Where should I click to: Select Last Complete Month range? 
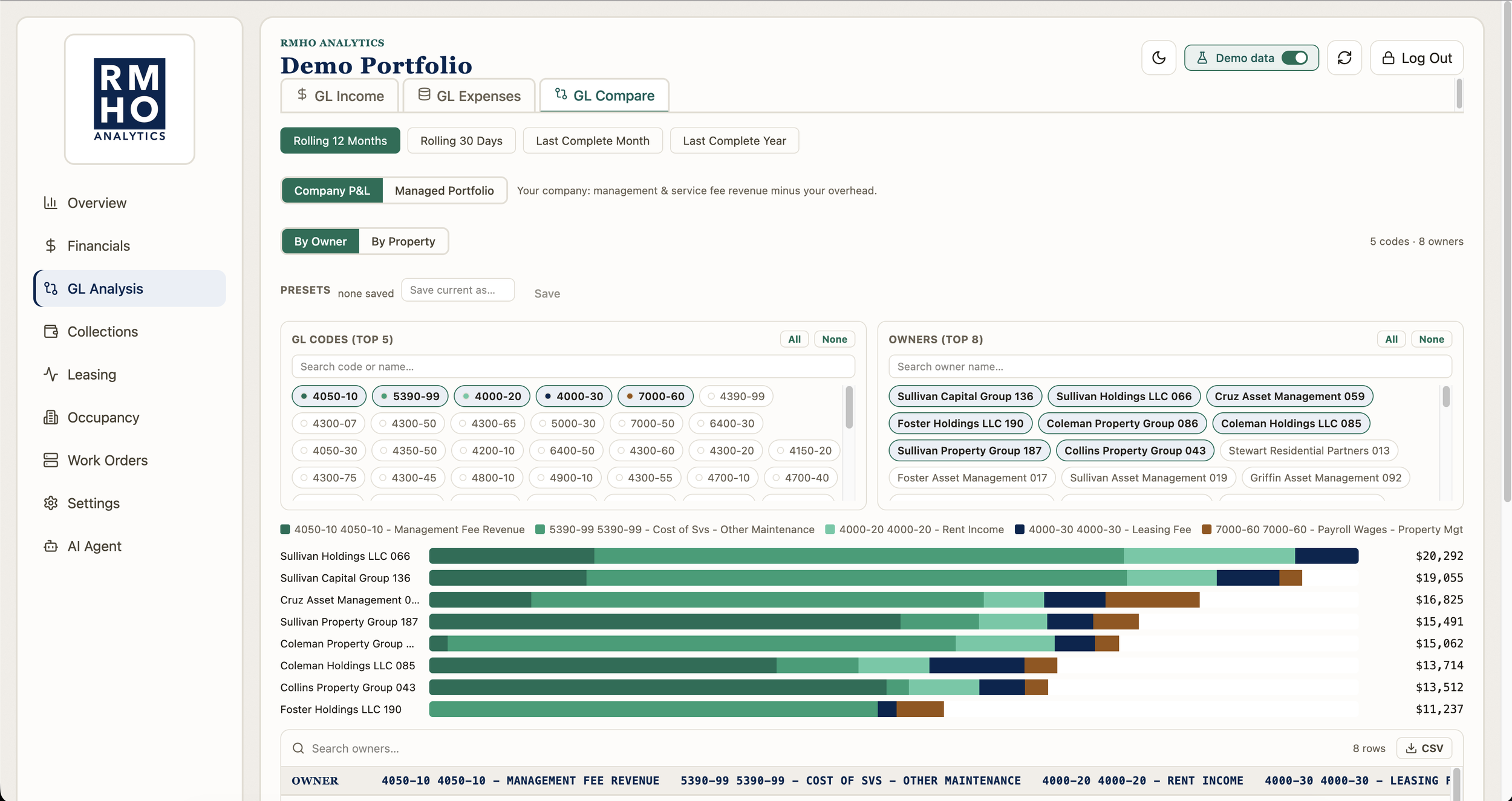[x=592, y=140]
